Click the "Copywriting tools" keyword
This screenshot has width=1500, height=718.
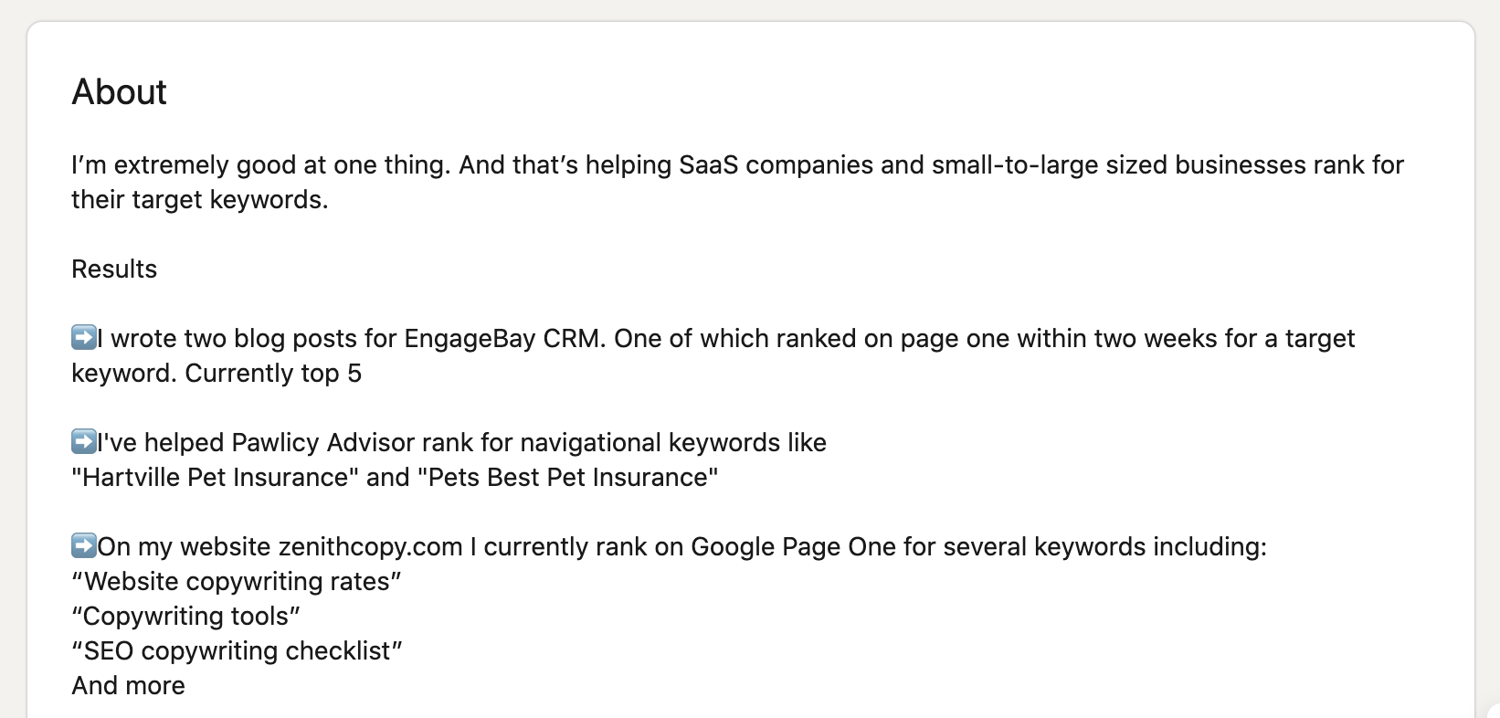click(186, 616)
